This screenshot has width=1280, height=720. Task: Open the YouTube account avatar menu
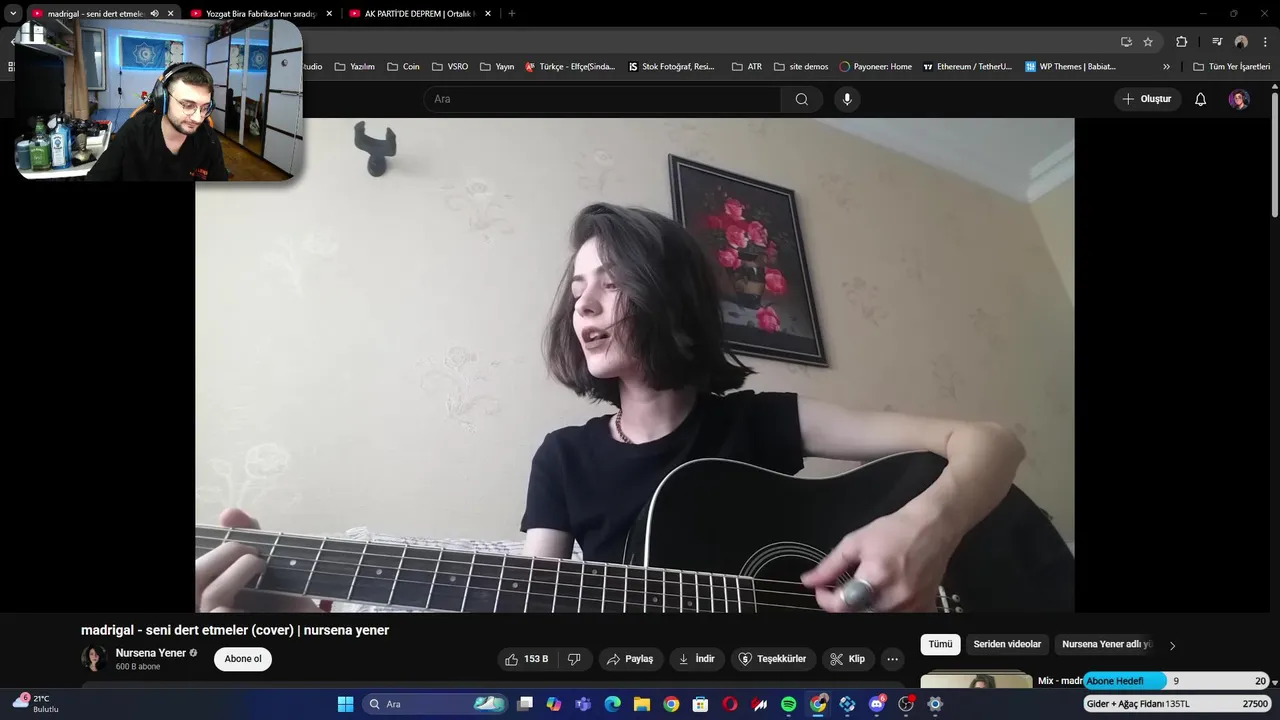click(x=1239, y=99)
